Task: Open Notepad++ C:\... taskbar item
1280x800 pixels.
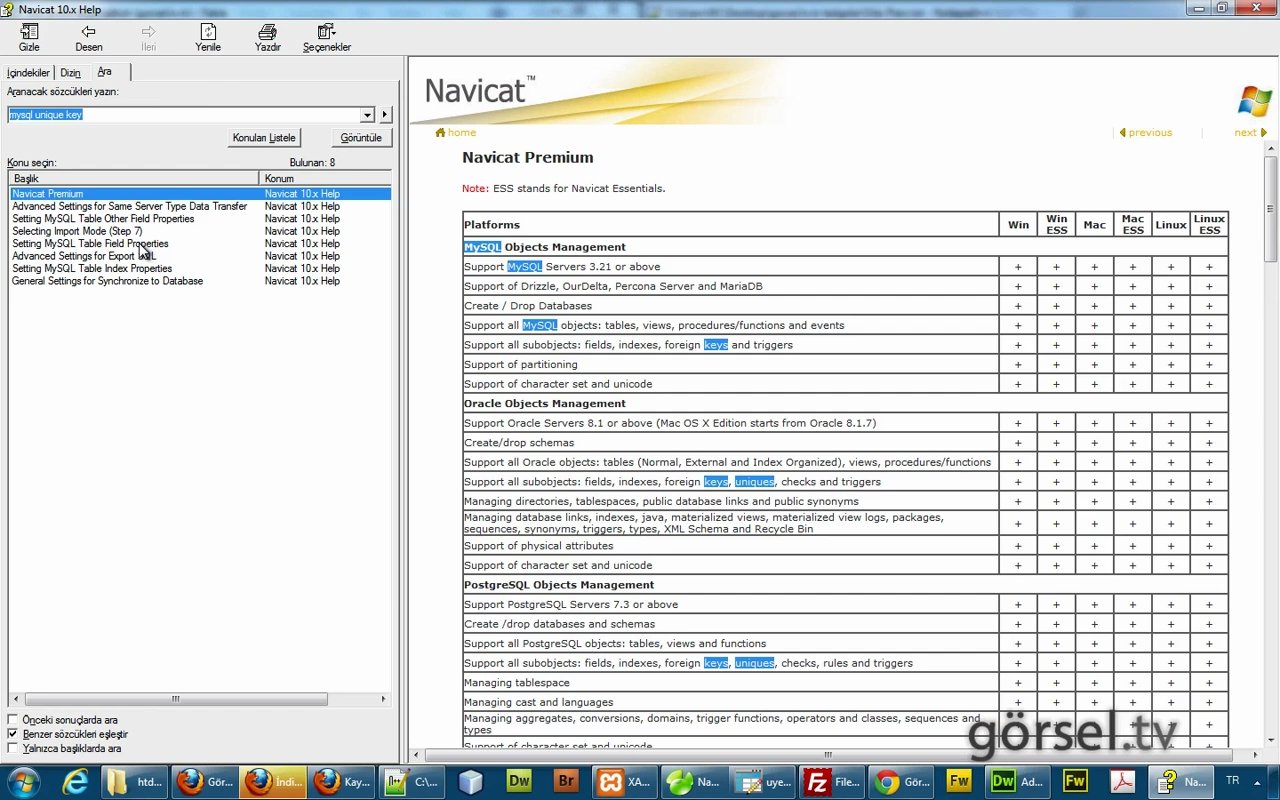Action: 410,781
